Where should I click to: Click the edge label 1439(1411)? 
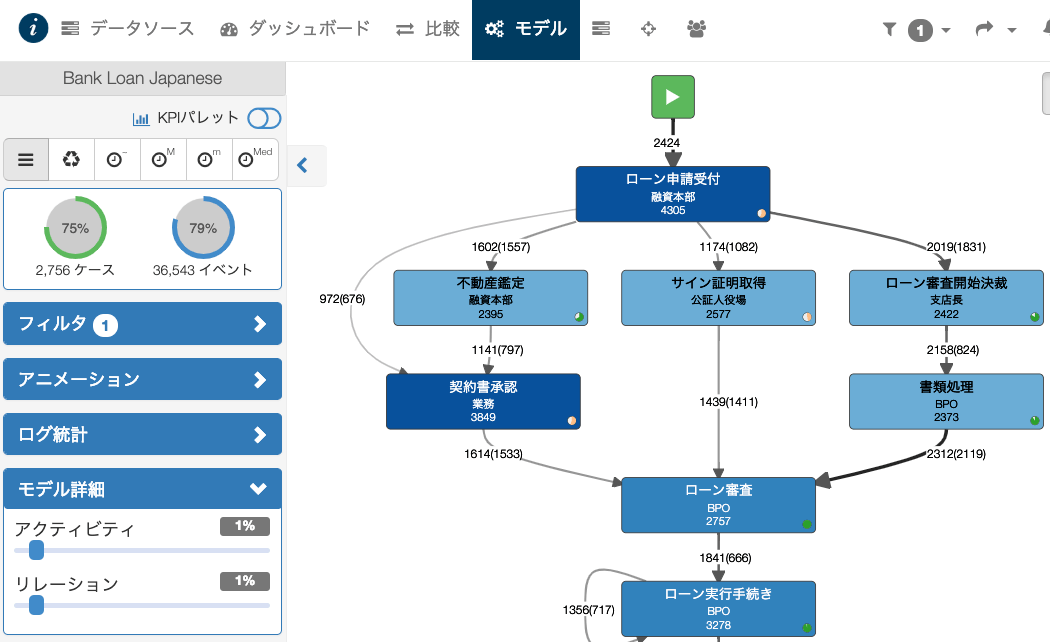click(729, 402)
